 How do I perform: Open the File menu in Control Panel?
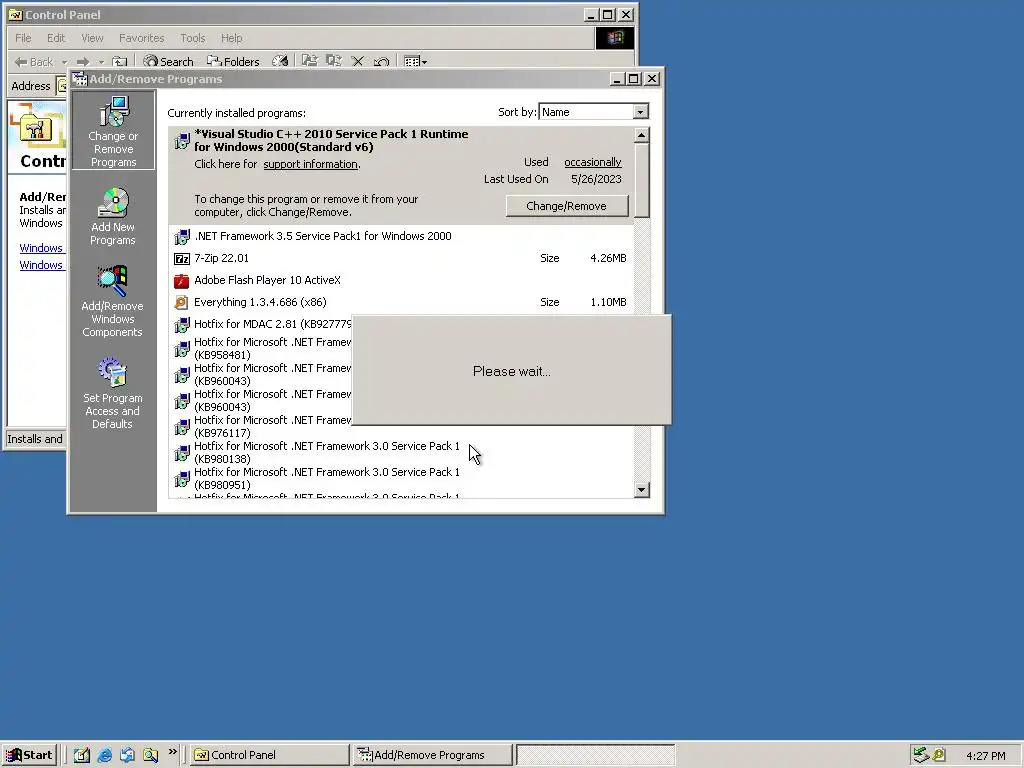point(23,38)
